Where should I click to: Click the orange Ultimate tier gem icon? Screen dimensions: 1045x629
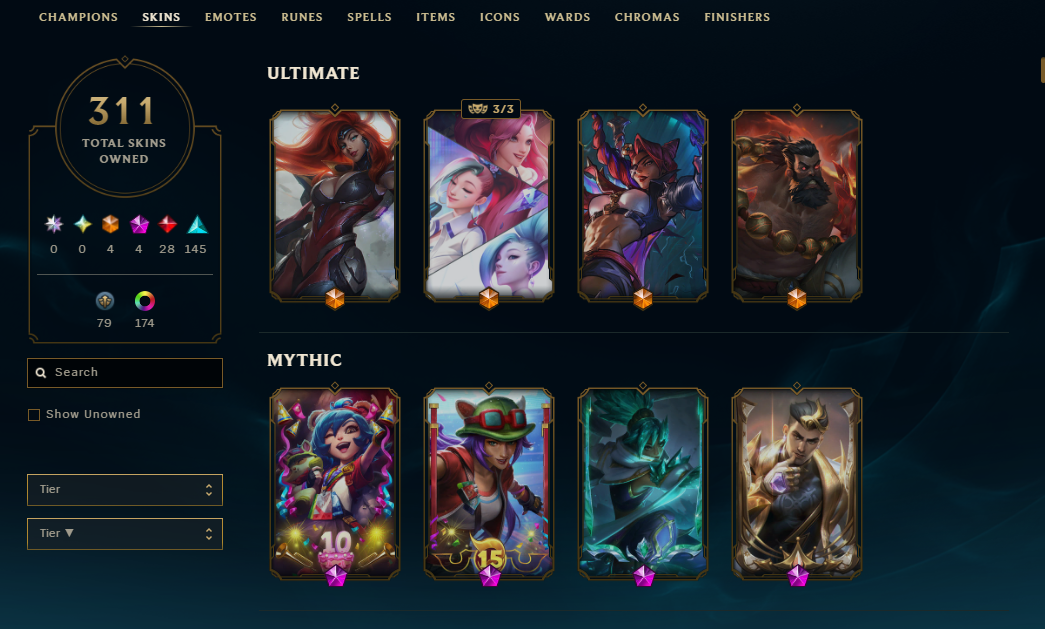coord(111,225)
